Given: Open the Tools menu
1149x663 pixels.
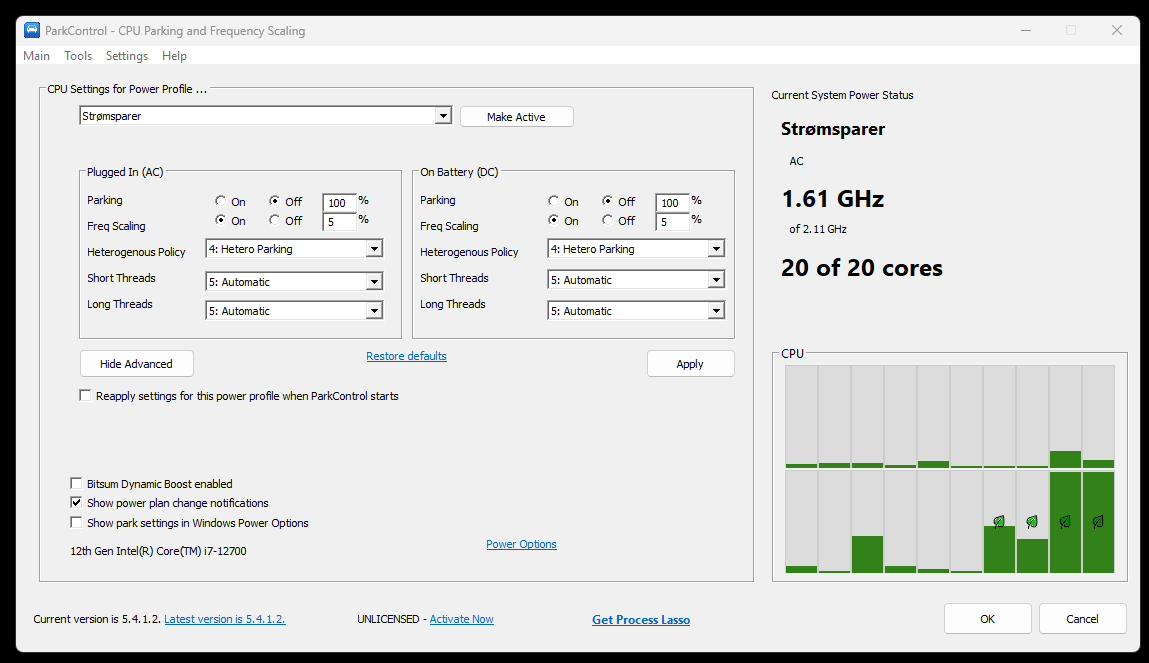Looking at the screenshot, I should tap(78, 56).
